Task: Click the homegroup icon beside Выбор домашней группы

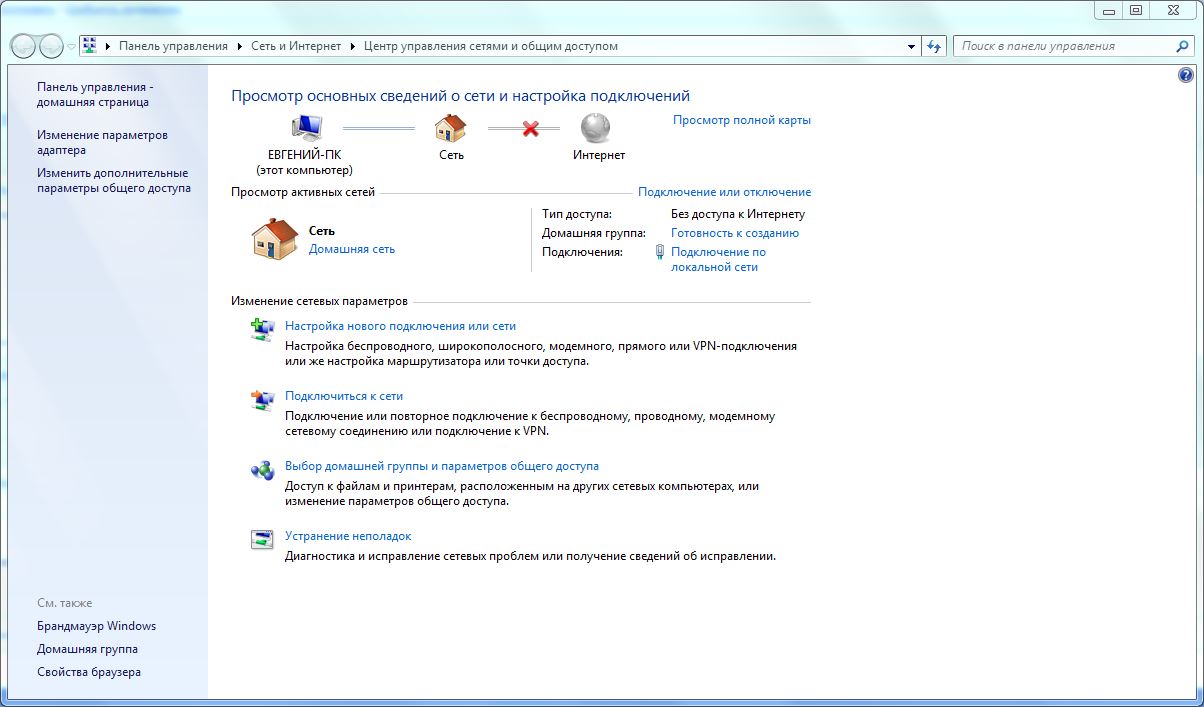Action: 261,470
